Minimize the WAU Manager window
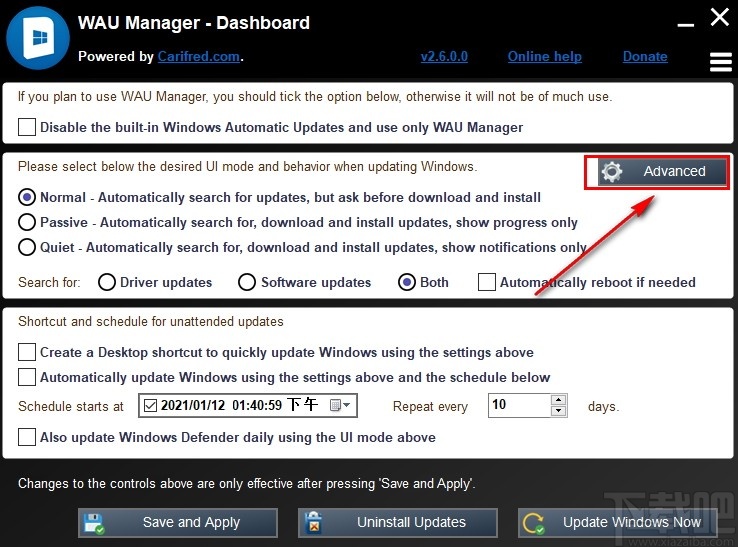The height and width of the screenshot is (547, 738). click(x=686, y=24)
